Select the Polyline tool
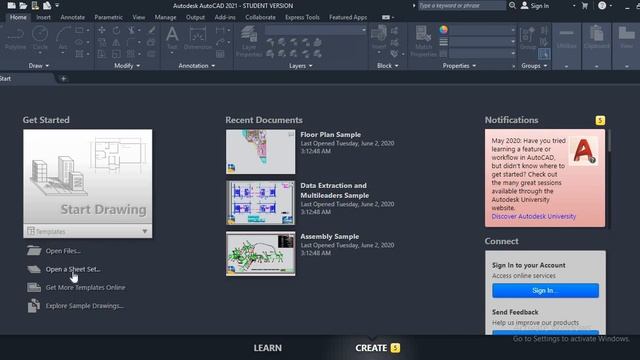The width and height of the screenshot is (640, 360). tap(16, 38)
